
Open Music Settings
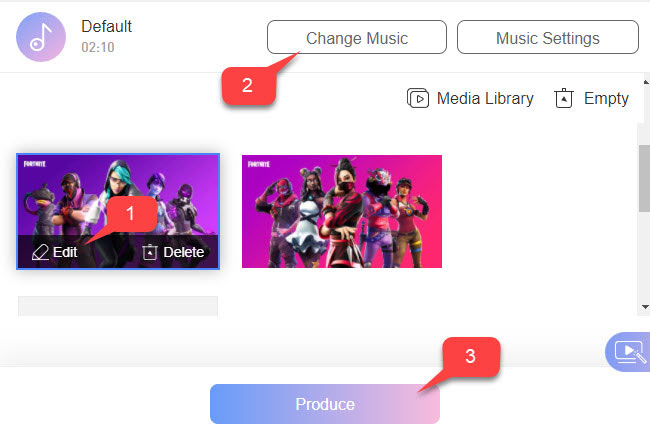(548, 37)
